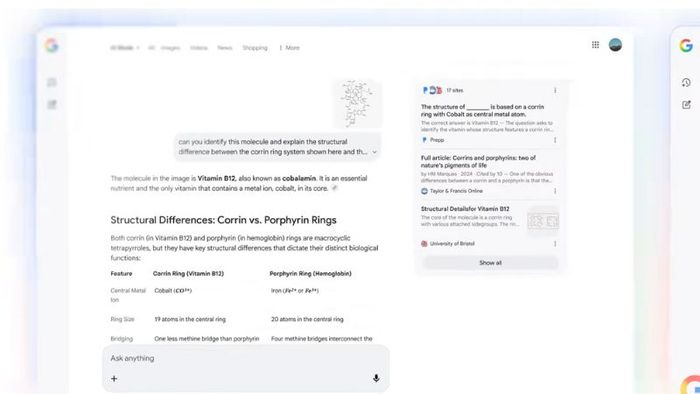Screen dimensions: 700x394
Task: Open options for University of Bristol source
Action: pos(555,244)
